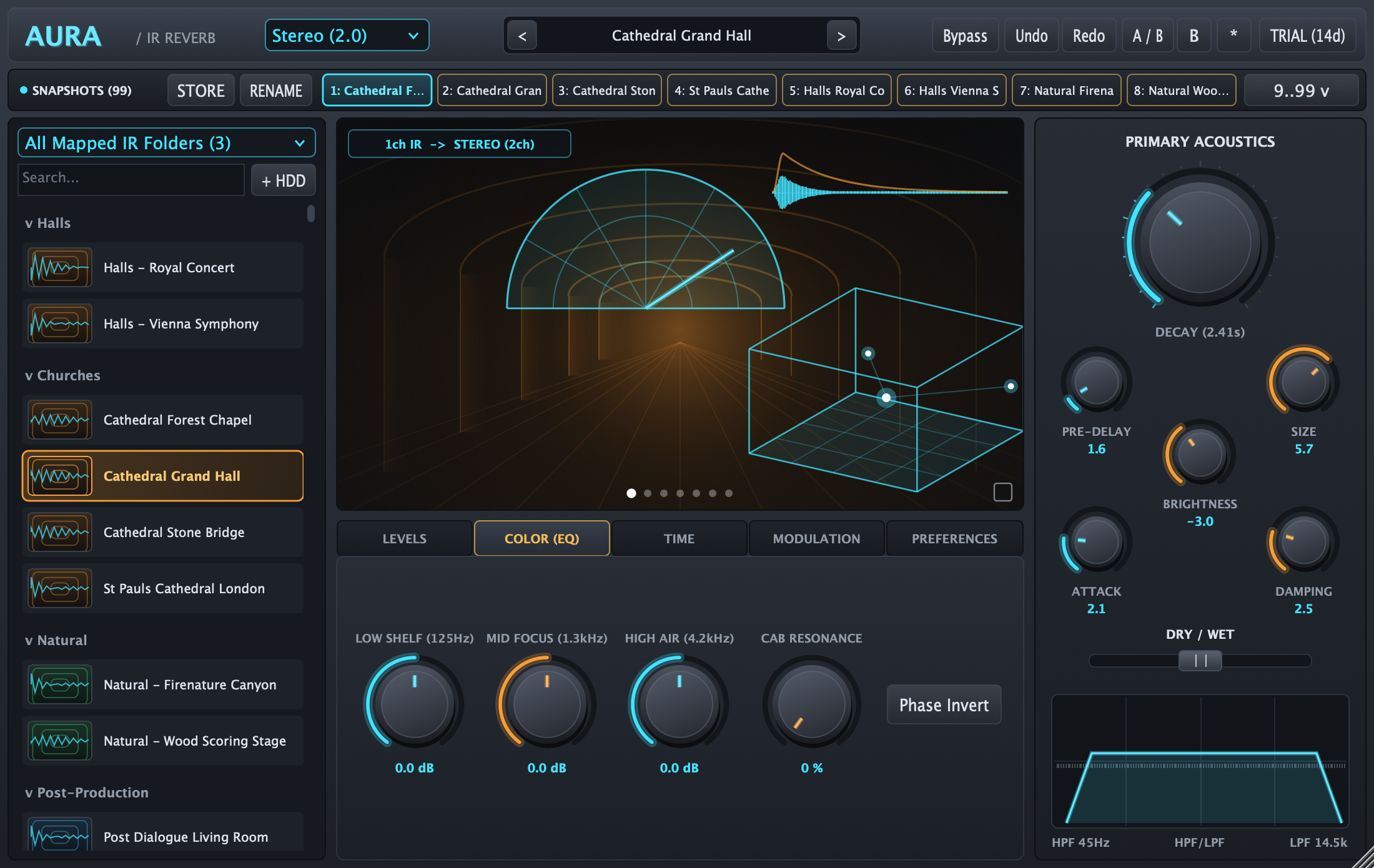Collapse the Churches folder
This screenshot has width=1374, height=868.
click(62, 375)
